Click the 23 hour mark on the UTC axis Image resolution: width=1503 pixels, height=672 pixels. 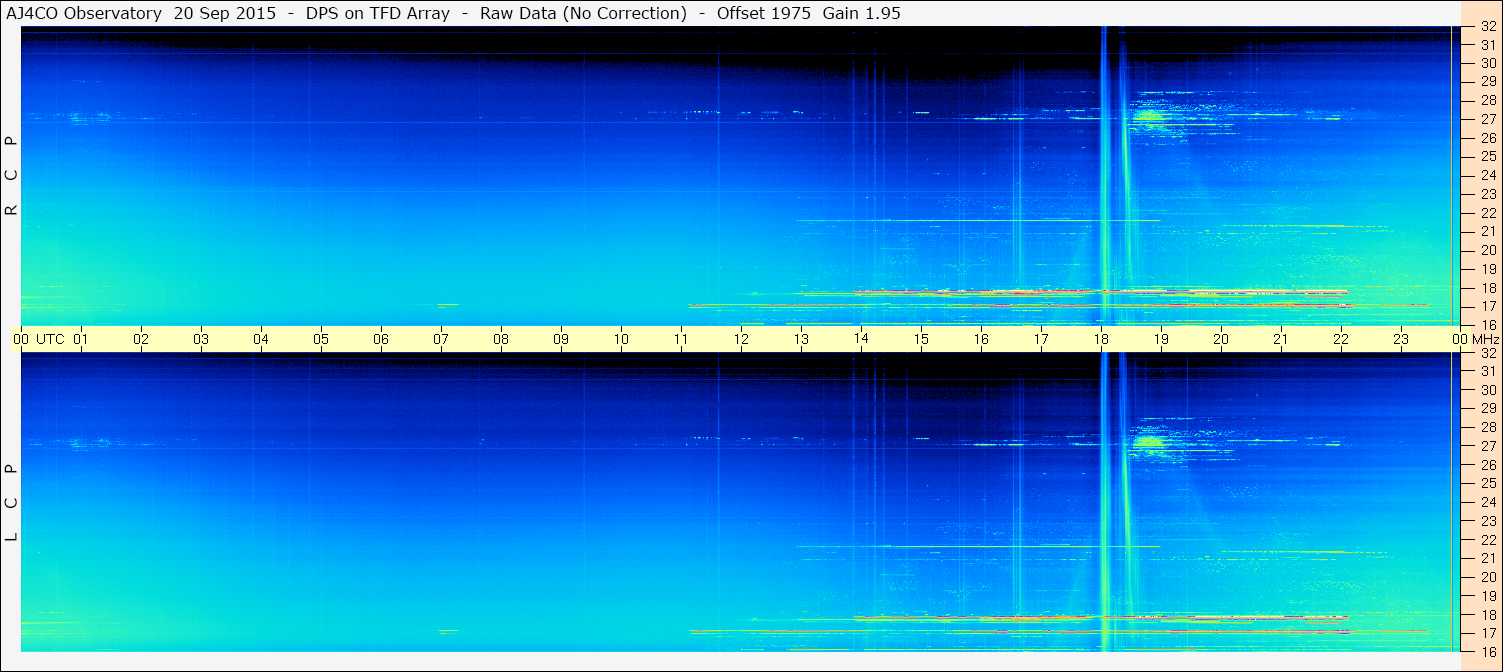tap(1400, 339)
